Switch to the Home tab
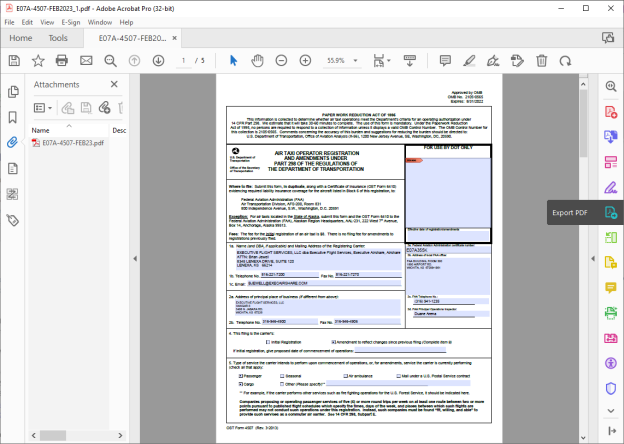This screenshot has width=624, height=444. coord(21,38)
